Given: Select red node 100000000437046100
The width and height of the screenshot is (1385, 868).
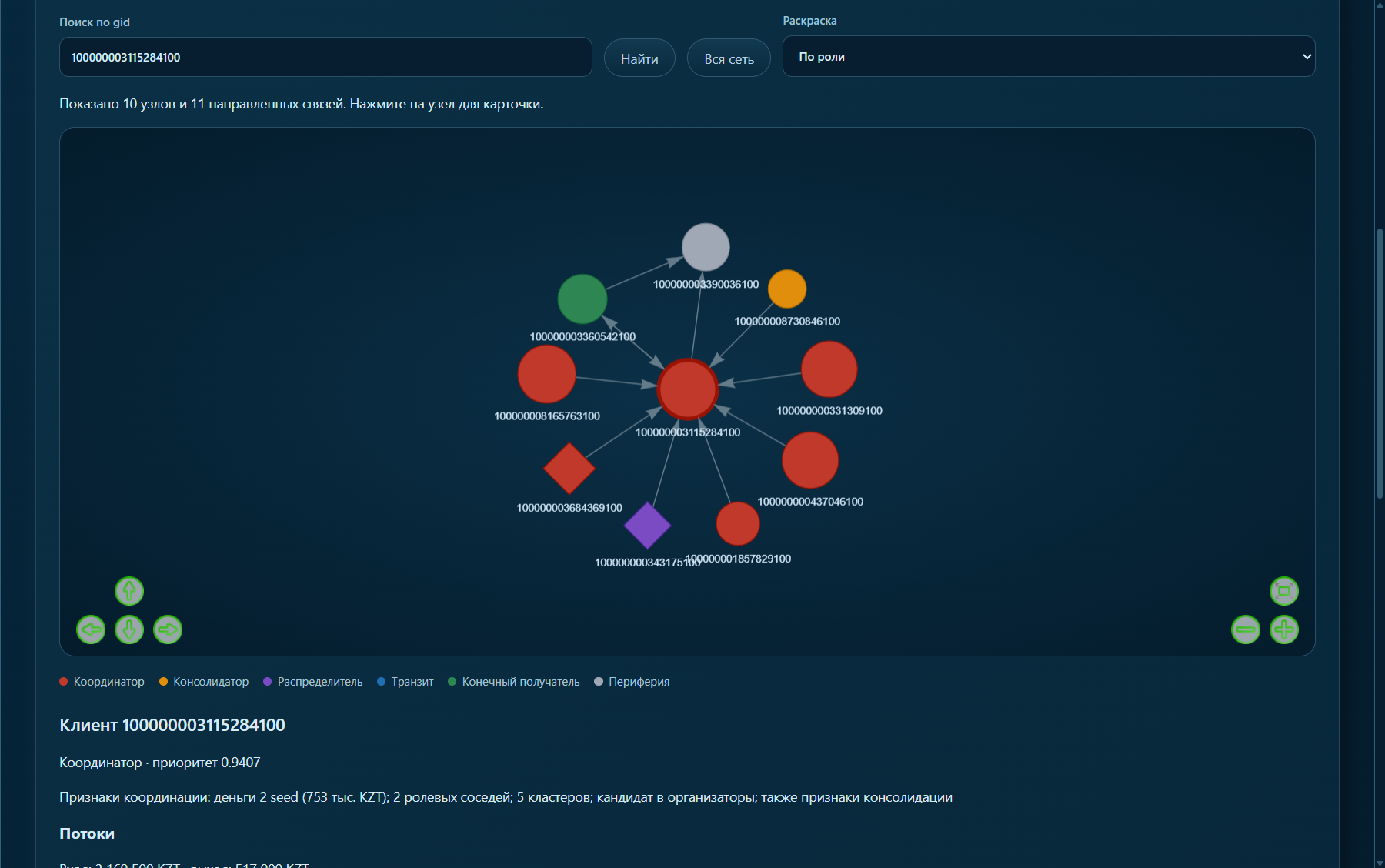Looking at the screenshot, I should (810, 460).
